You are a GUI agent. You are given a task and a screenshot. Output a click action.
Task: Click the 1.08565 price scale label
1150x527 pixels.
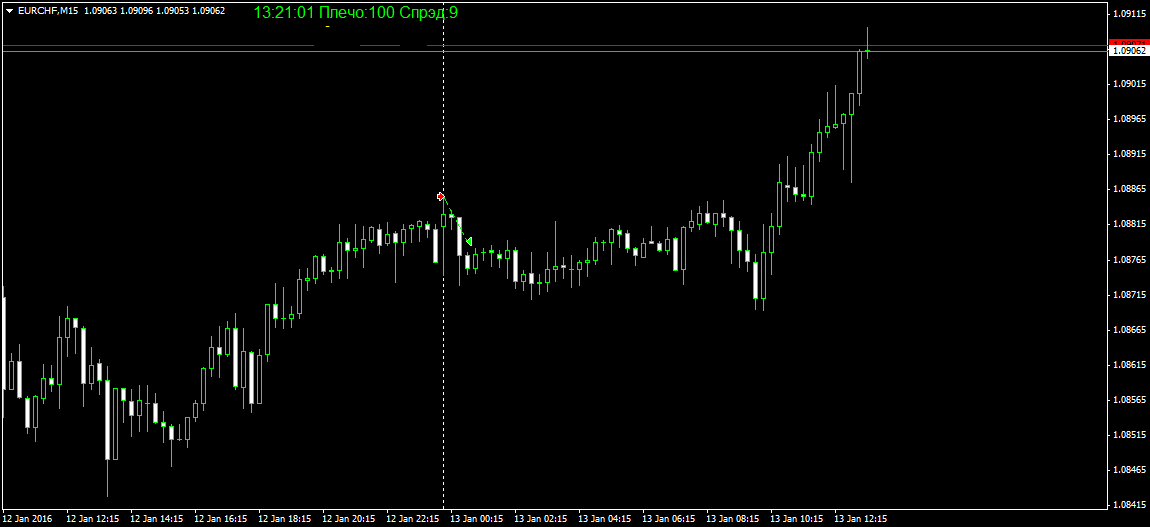coord(1130,400)
